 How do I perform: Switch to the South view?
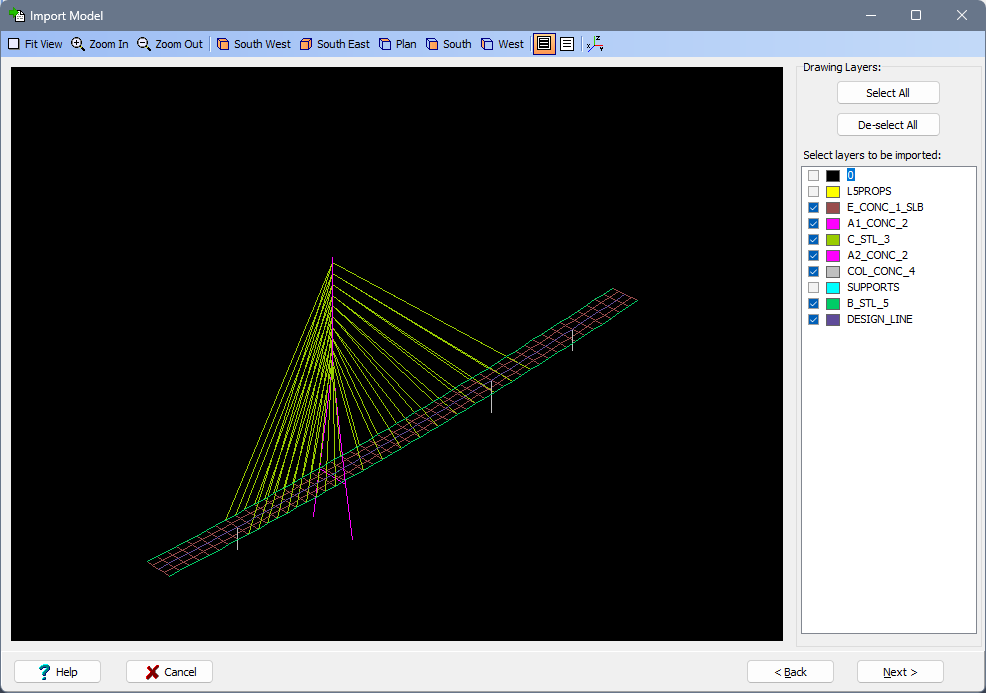448,43
